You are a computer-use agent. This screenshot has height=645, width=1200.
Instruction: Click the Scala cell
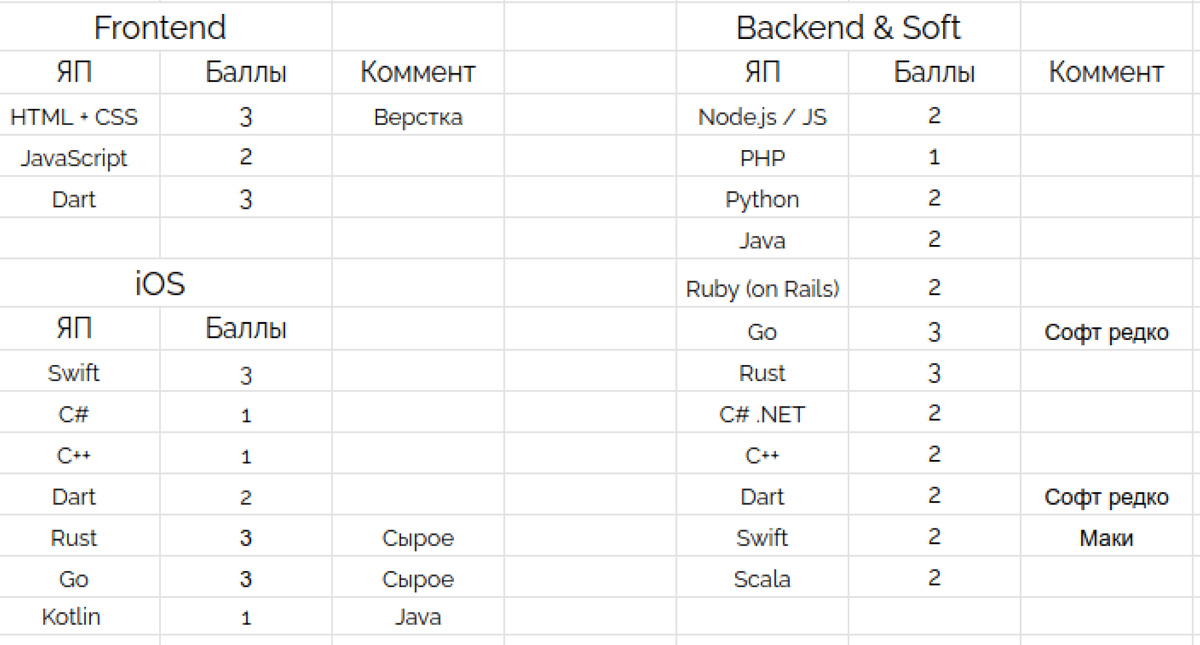click(x=762, y=578)
